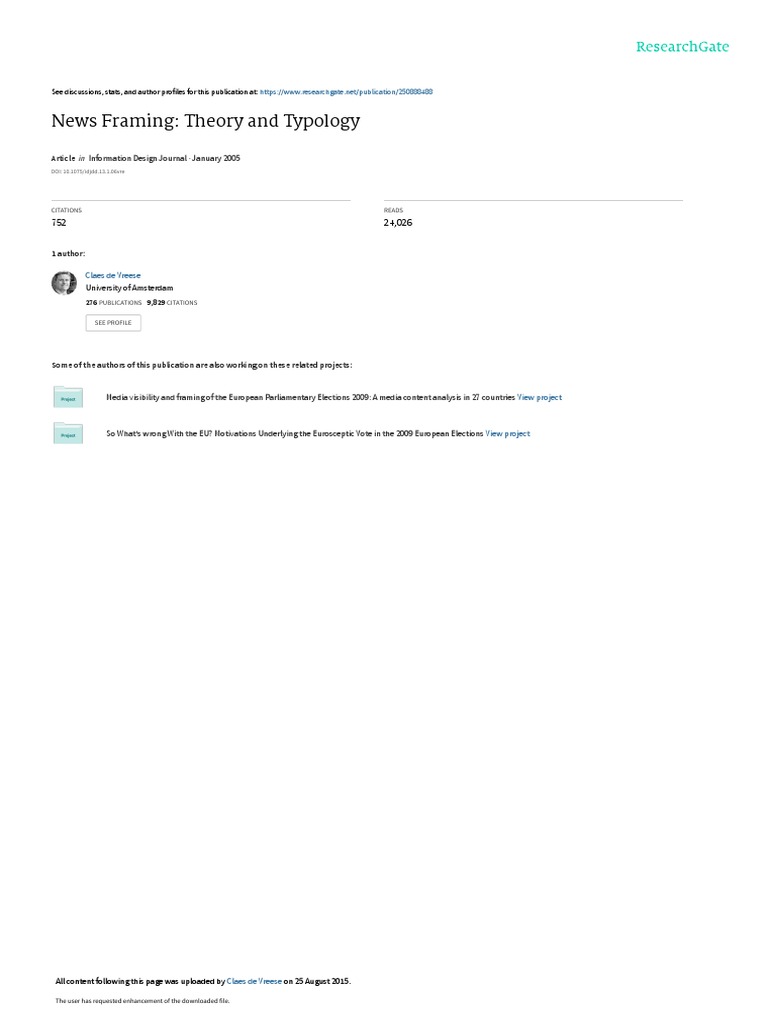768x1024 pixels.
Task: Select the title News Framing: Theory and Typology
Action: coord(206,121)
